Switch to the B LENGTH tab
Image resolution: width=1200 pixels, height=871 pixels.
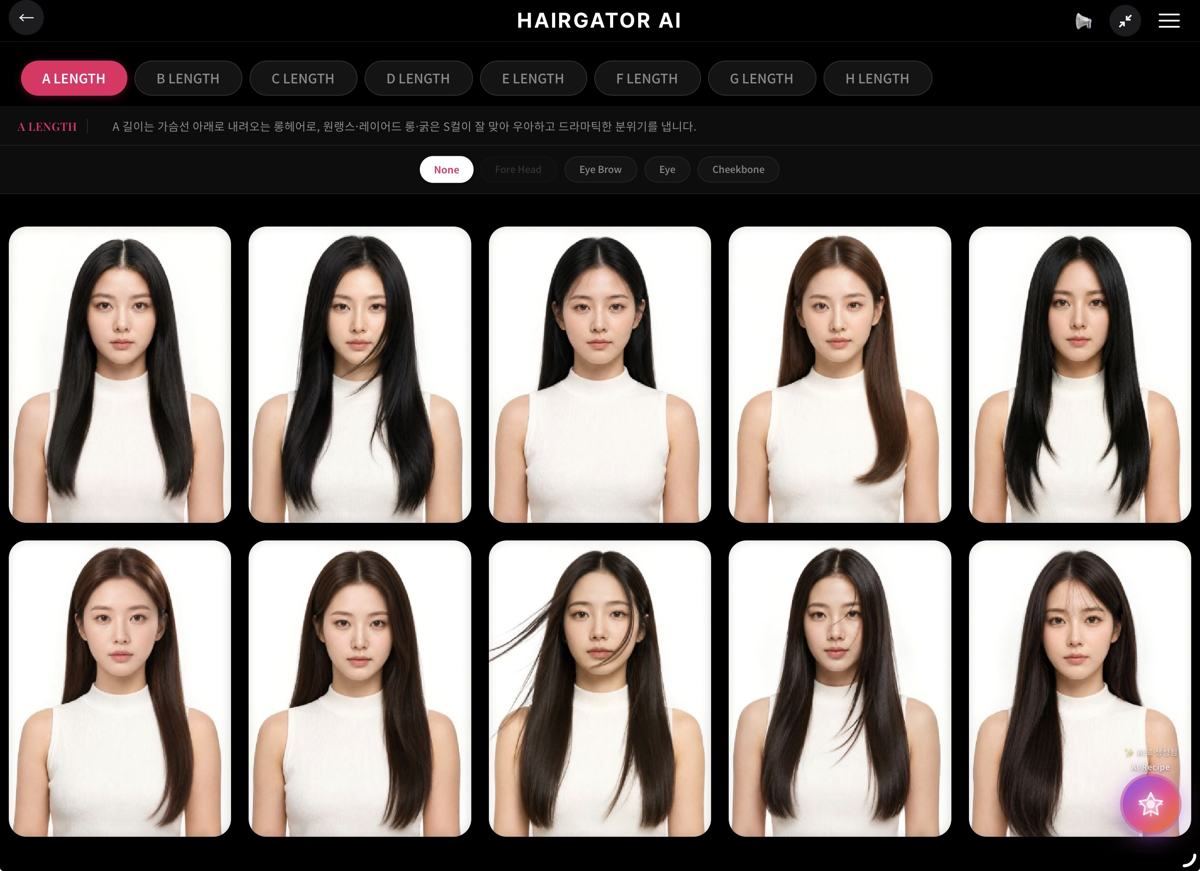(x=188, y=78)
